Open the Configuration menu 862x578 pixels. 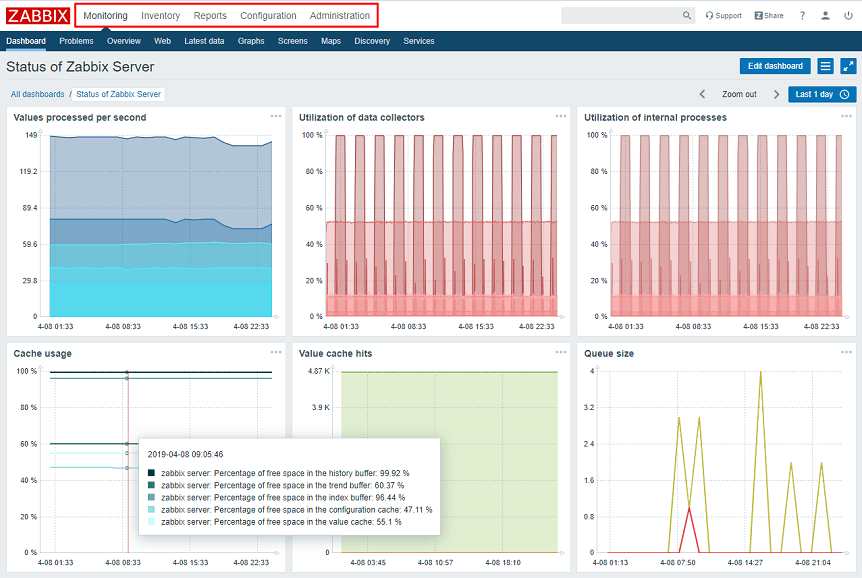coord(268,16)
